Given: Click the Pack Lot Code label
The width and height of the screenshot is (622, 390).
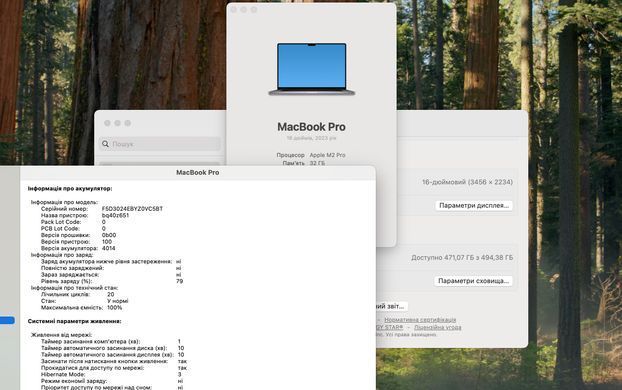Looking at the screenshot, I should click(61, 222).
